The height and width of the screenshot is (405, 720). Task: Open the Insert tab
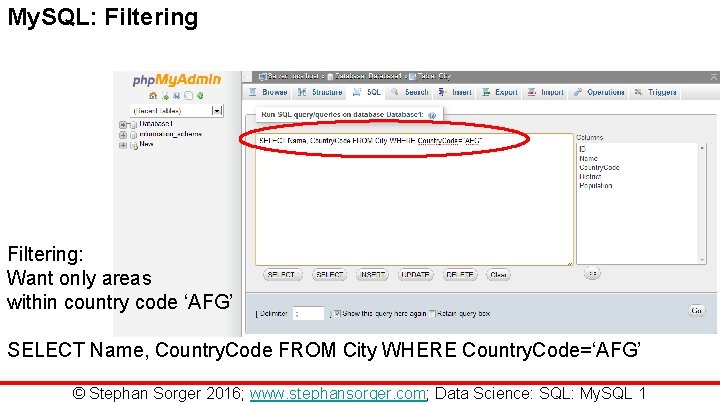pos(455,92)
